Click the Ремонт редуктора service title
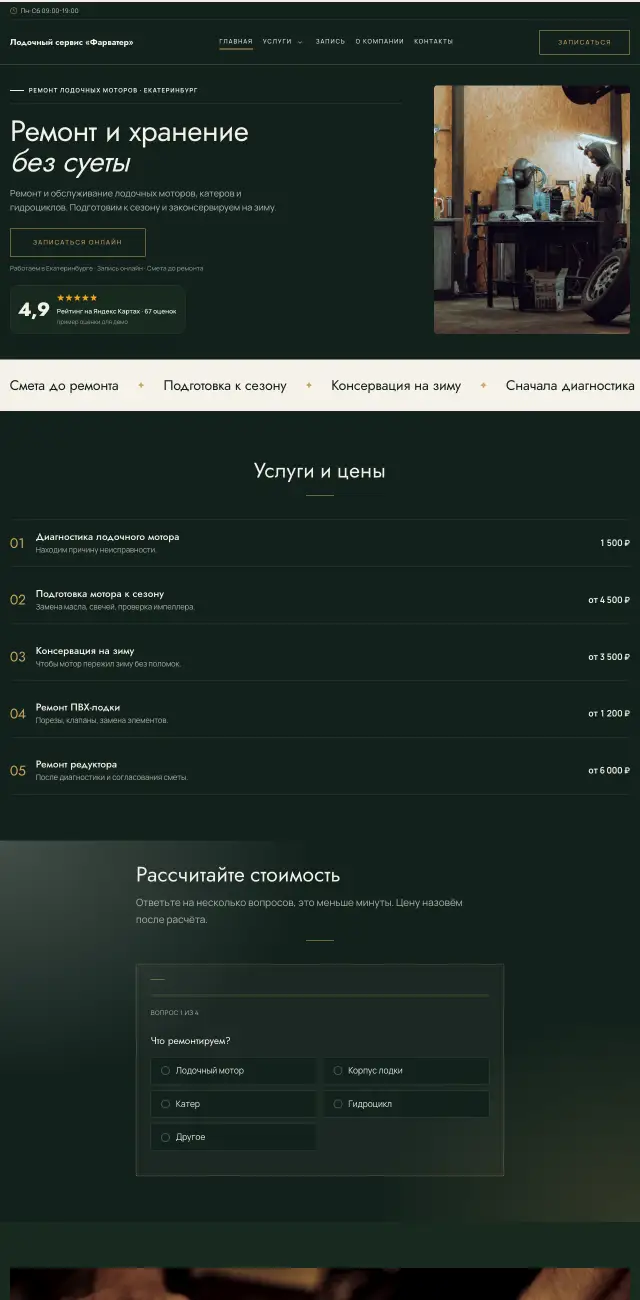The image size is (640, 1300). coord(76,764)
